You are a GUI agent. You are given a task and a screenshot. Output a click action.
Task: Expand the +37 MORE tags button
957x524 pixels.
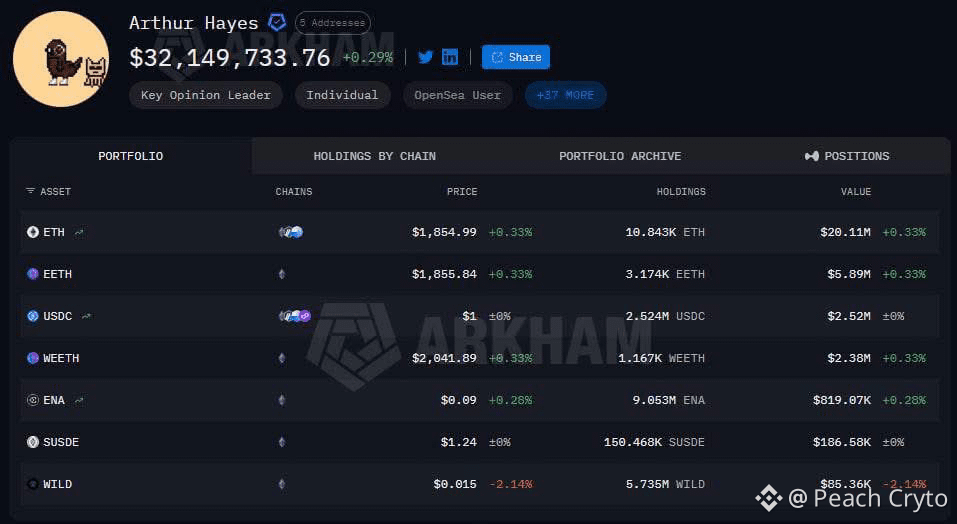coord(565,95)
